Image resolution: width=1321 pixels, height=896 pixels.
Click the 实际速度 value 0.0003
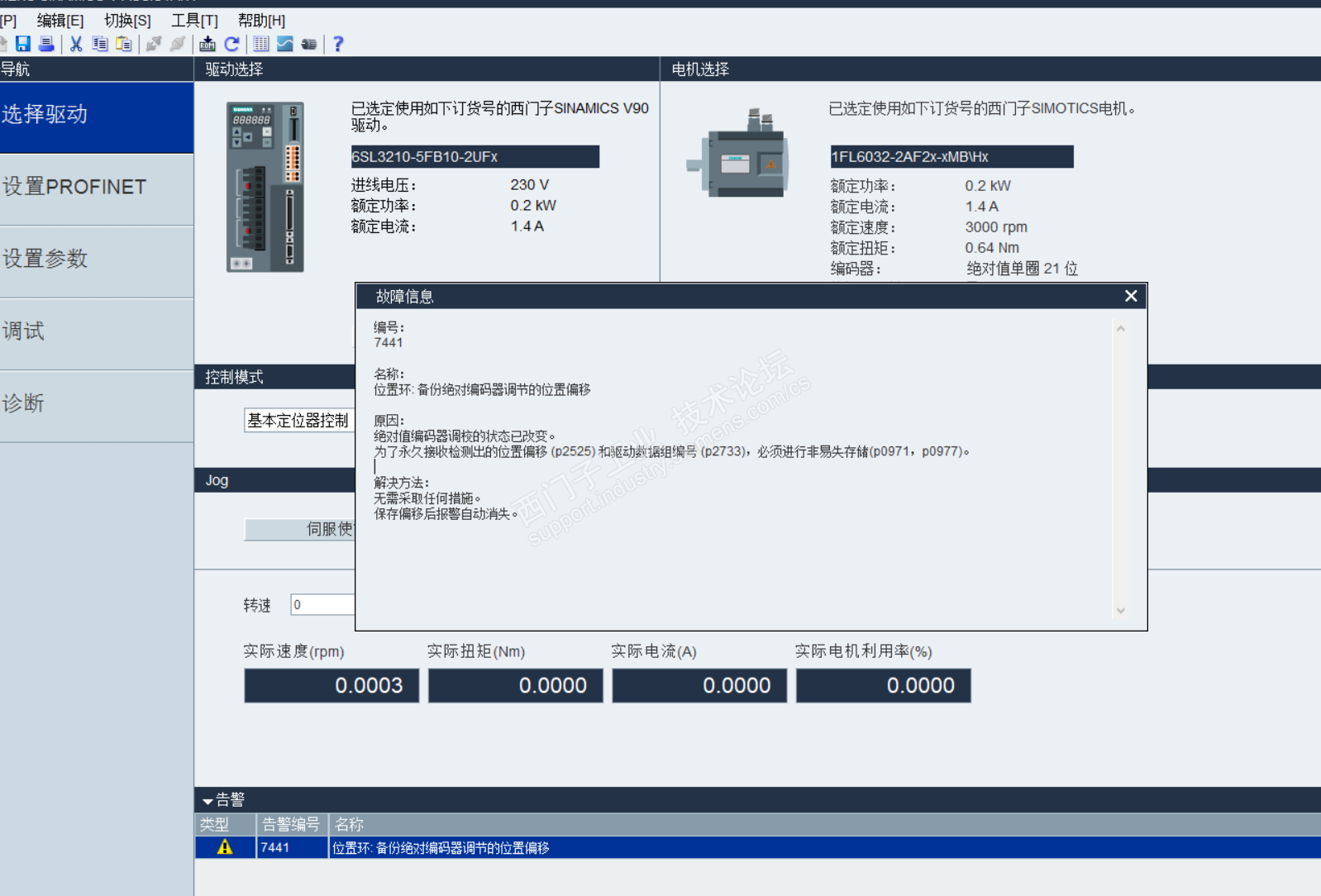tap(331, 686)
